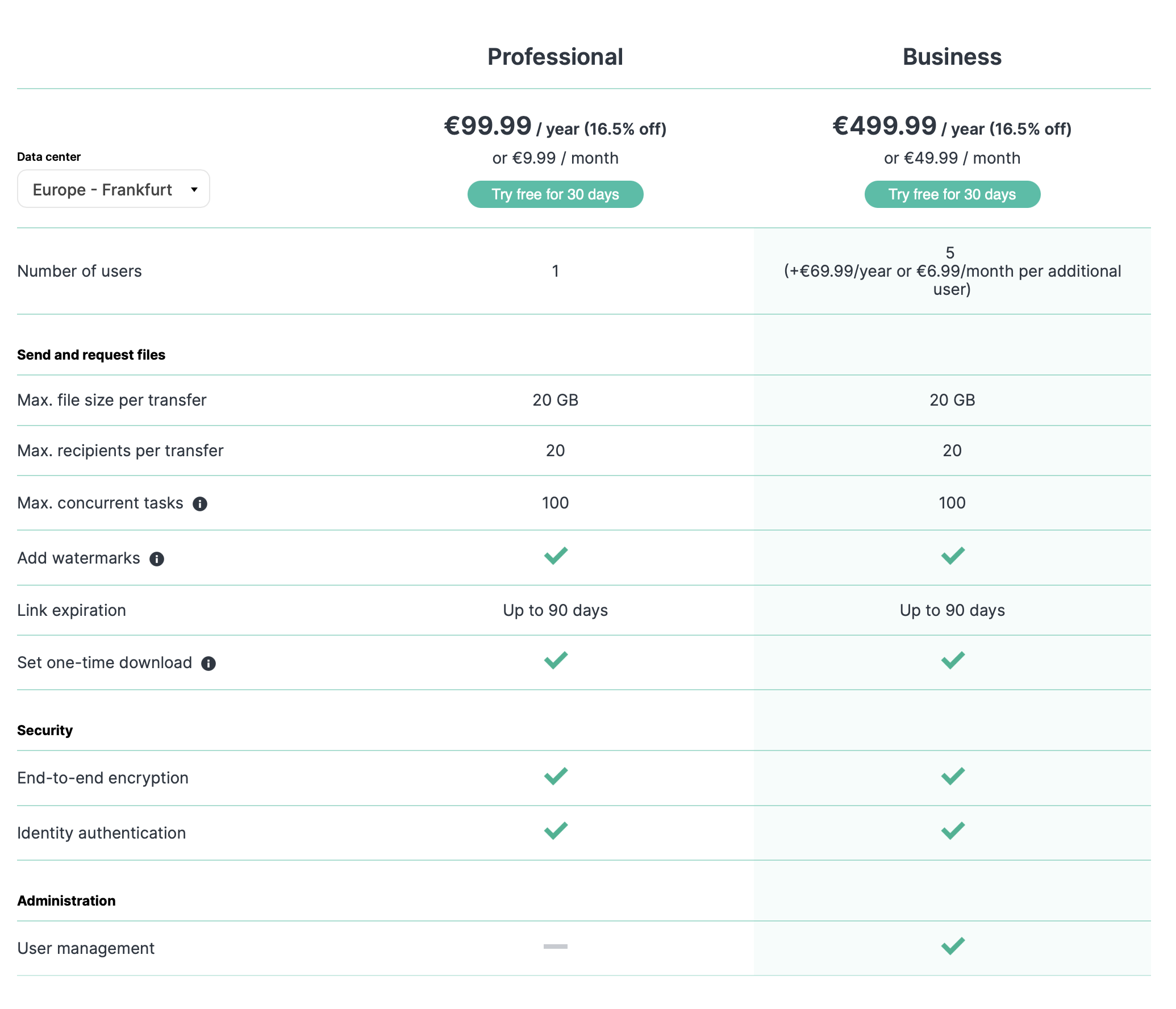Start Professional 30-day free trial
Screen dimensions: 1176x1009
coord(556,194)
